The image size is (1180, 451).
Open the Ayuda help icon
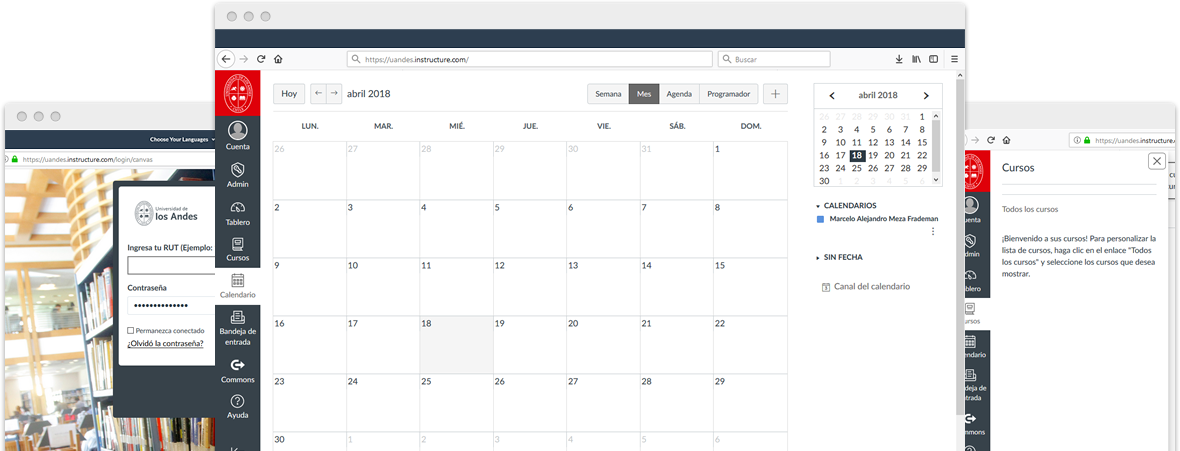(238, 401)
